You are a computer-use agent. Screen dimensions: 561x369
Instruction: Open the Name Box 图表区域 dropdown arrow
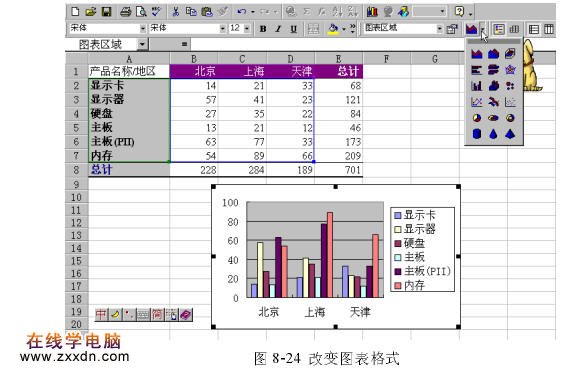[x=142, y=44]
